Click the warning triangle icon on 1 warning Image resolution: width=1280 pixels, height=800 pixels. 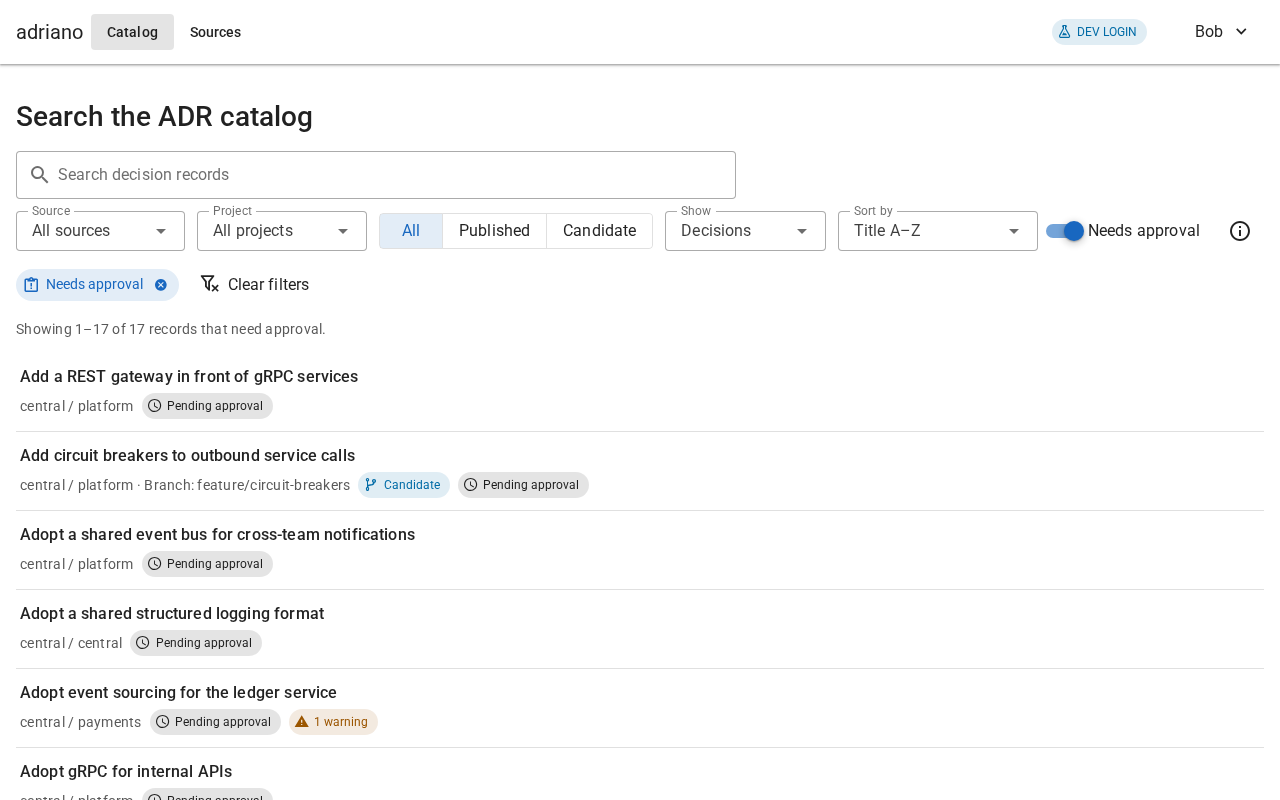coord(302,722)
